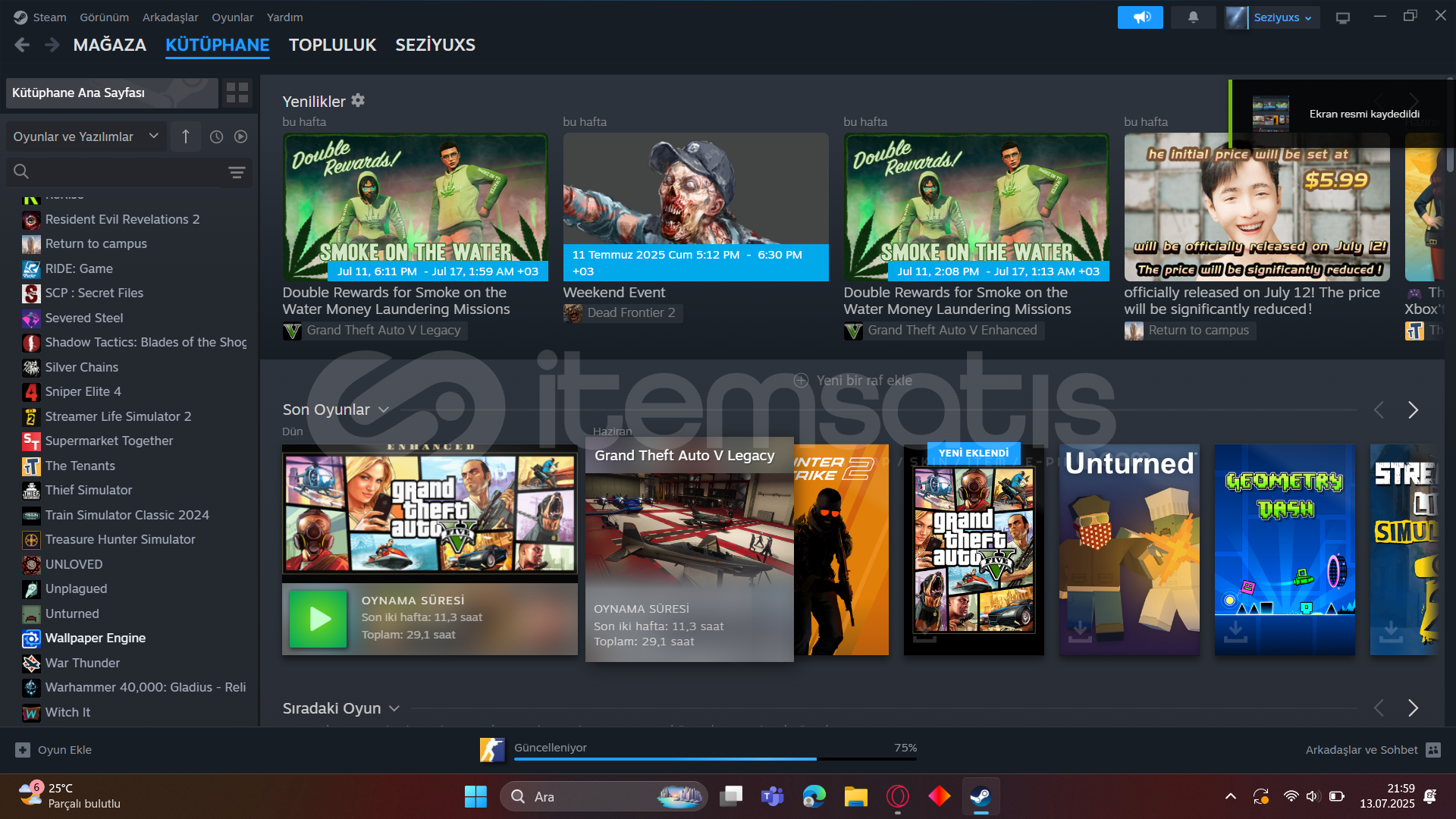Select Train Simulator Classic 2024
Image resolution: width=1456 pixels, height=819 pixels.
(127, 515)
